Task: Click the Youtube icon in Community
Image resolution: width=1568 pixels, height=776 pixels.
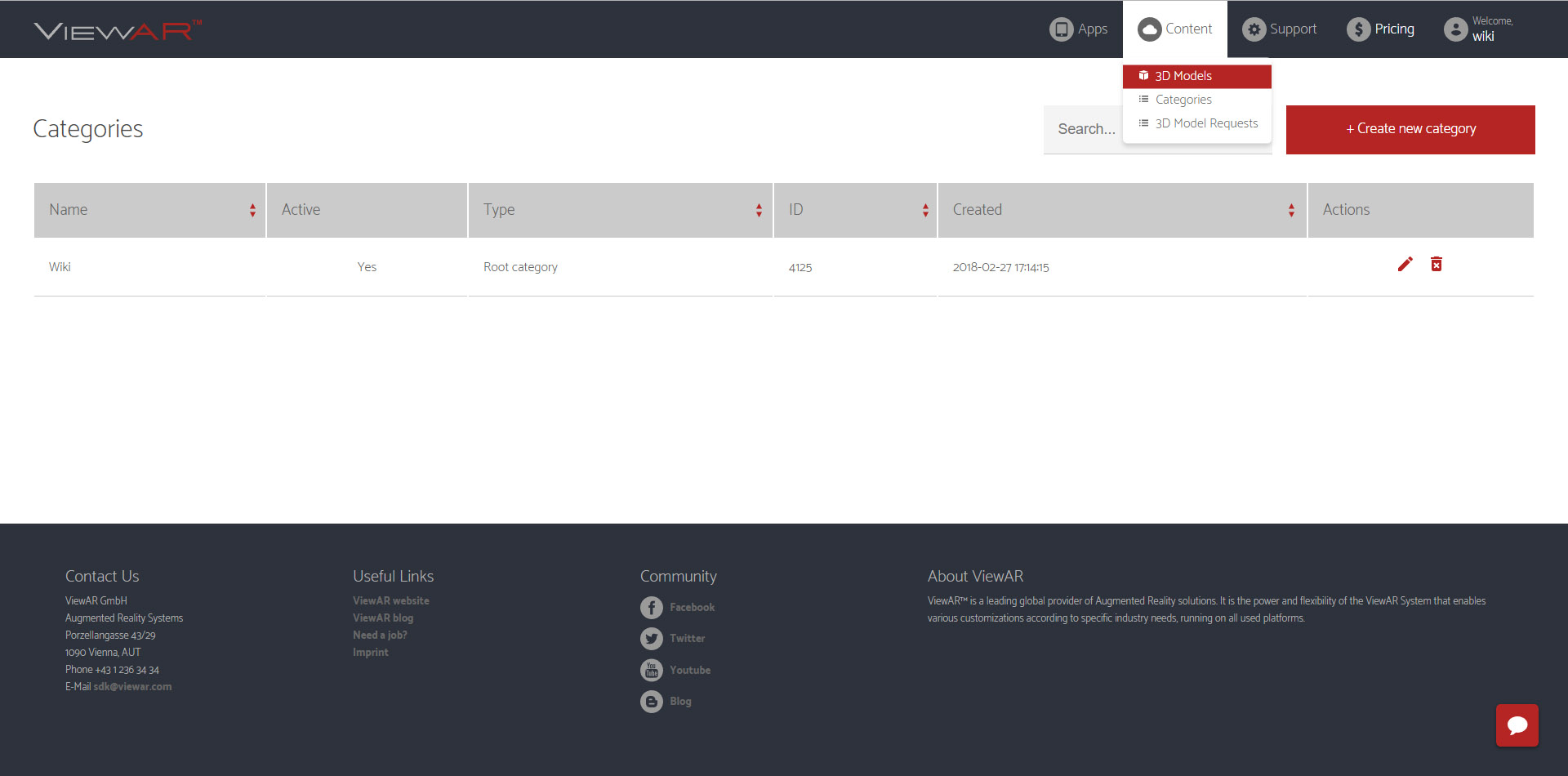Action: [651, 670]
